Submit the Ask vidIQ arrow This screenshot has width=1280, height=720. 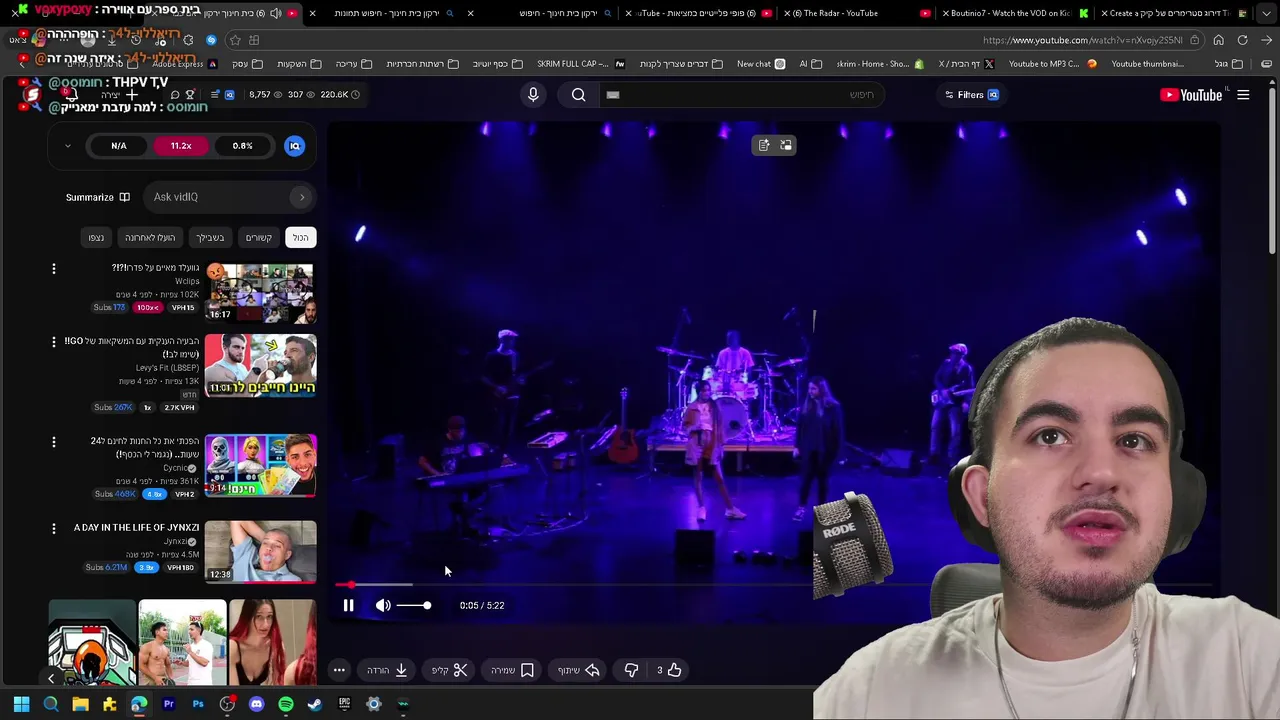[x=302, y=197]
